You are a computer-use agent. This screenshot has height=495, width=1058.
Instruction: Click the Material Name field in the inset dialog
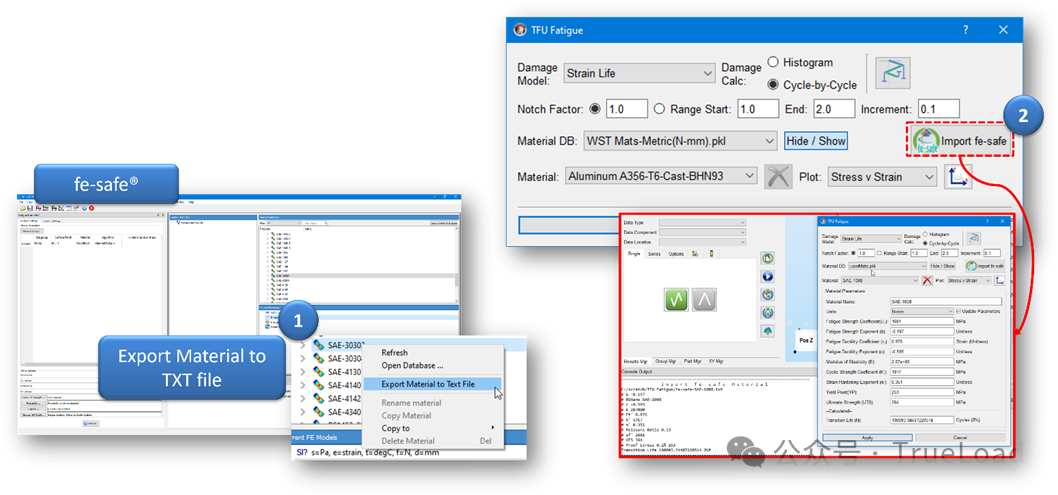[x=945, y=301]
